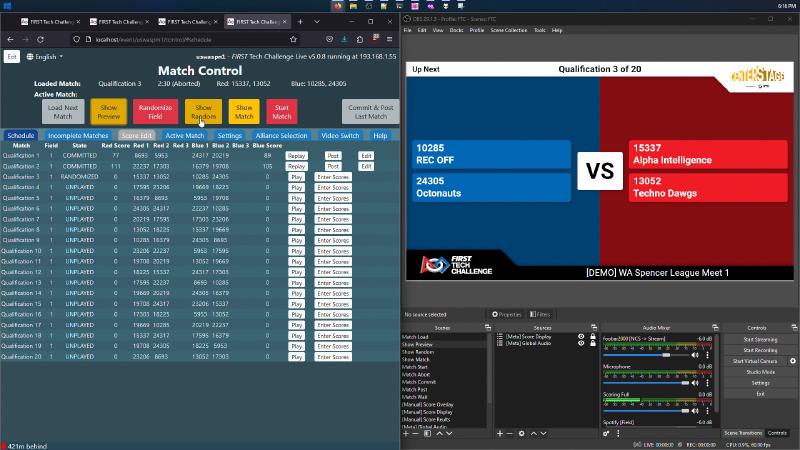List all browser tabs chevron
This screenshot has height=450, width=800.
pos(317,21)
